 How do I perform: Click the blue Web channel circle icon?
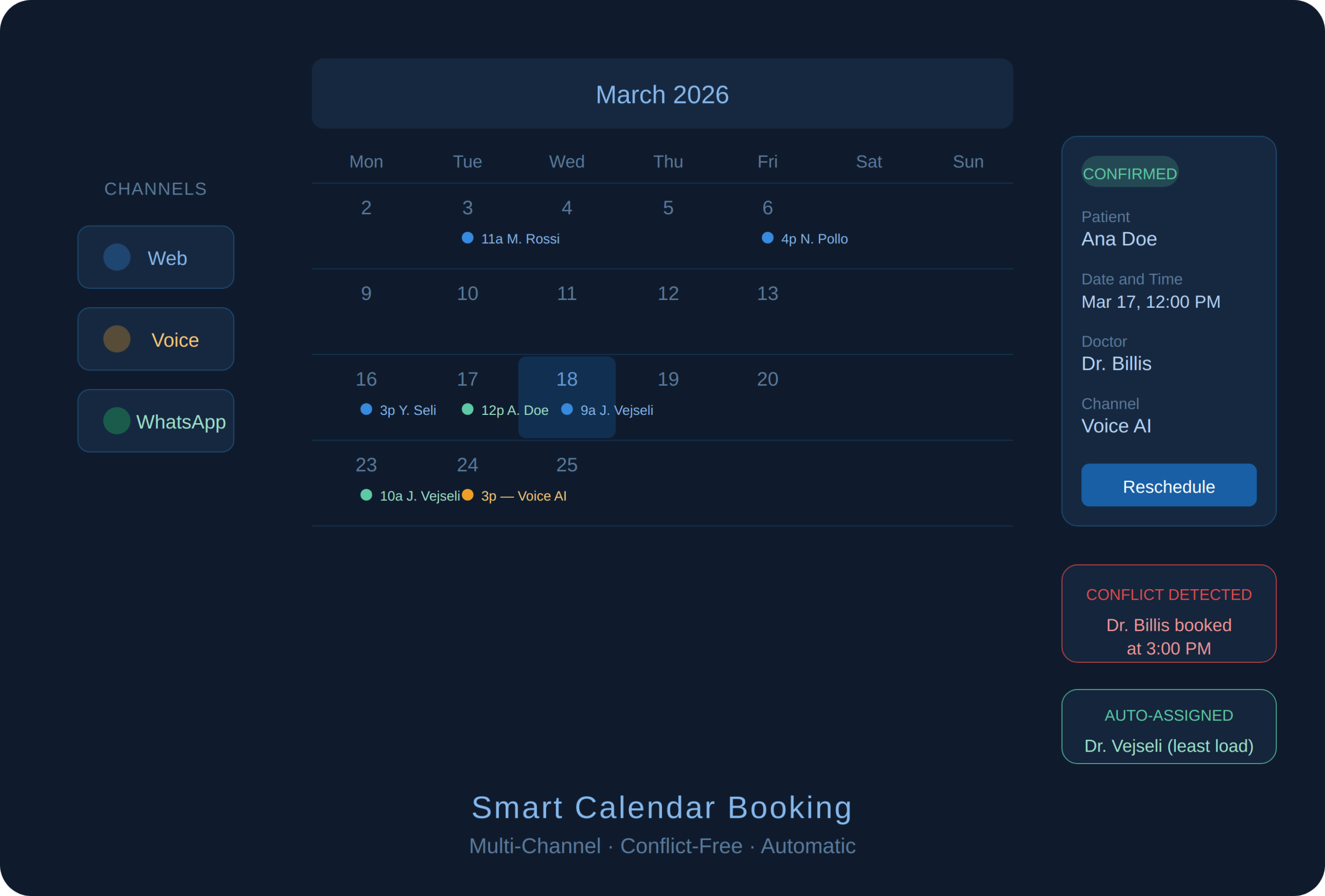[117, 257]
